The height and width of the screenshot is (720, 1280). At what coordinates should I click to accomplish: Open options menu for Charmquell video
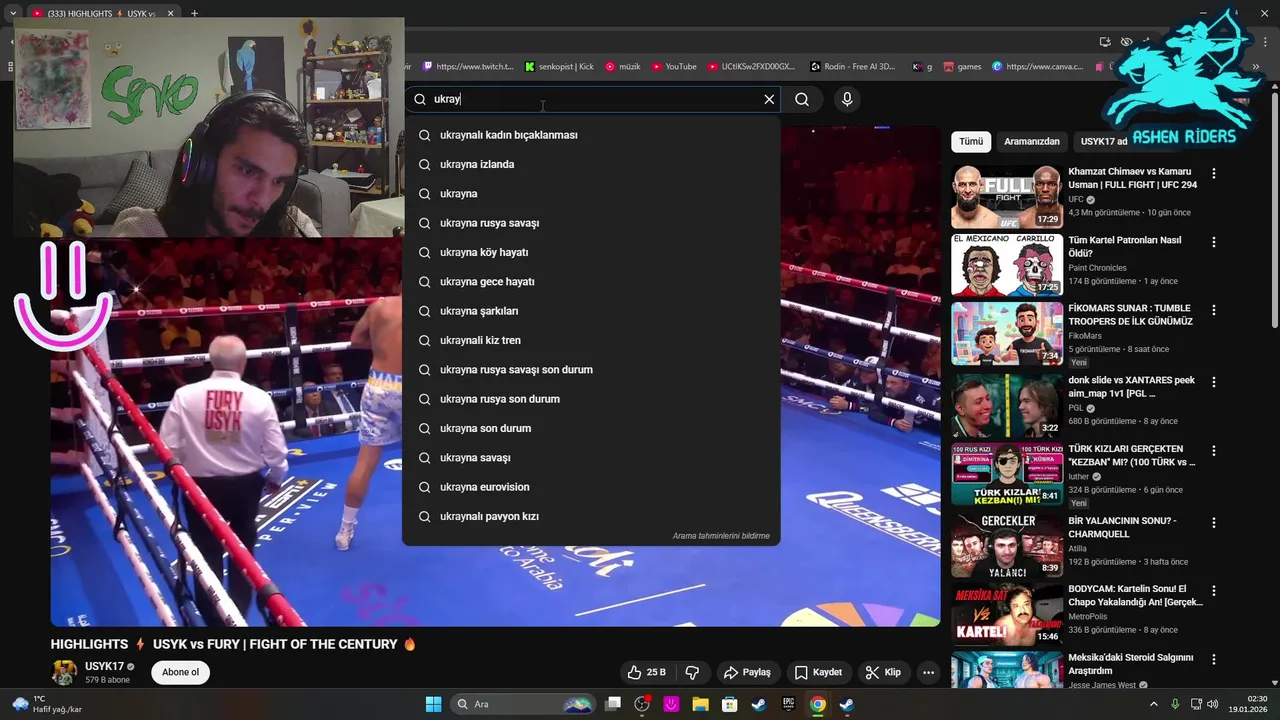click(1214, 522)
